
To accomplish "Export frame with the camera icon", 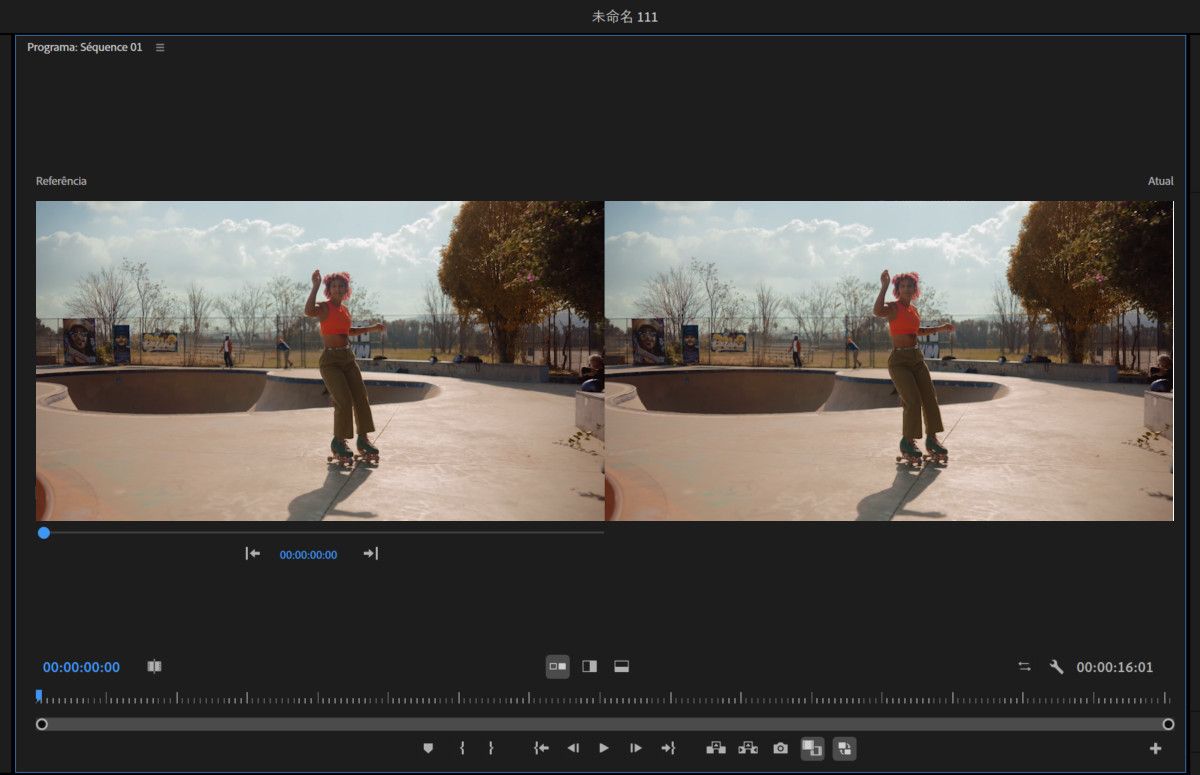I will pos(780,748).
